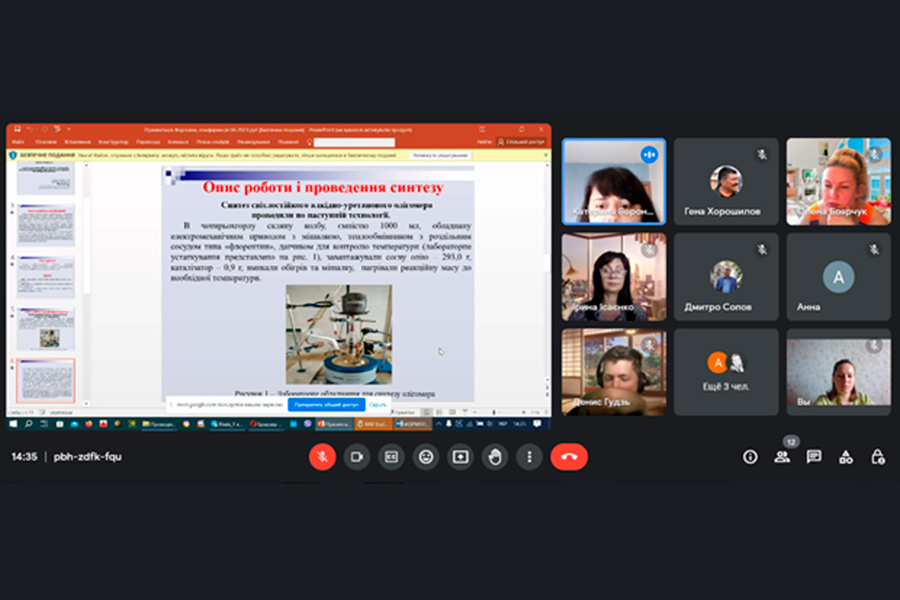
Task: Open host controls lock icon
Action: [x=878, y=457]
